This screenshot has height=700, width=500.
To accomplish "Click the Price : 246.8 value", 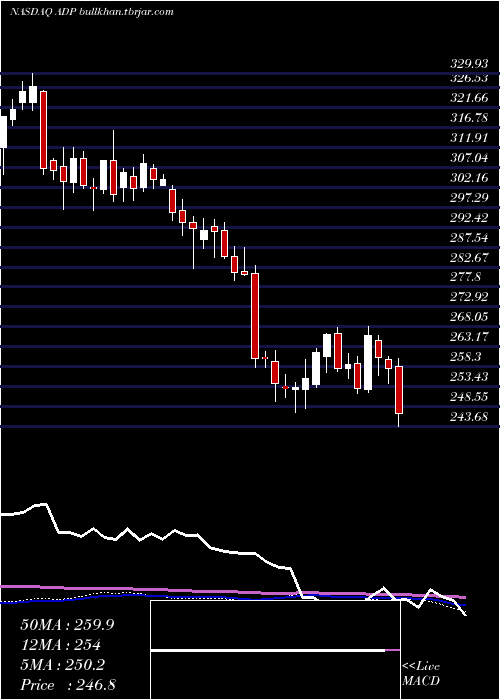I will click(x=68, y=685).
